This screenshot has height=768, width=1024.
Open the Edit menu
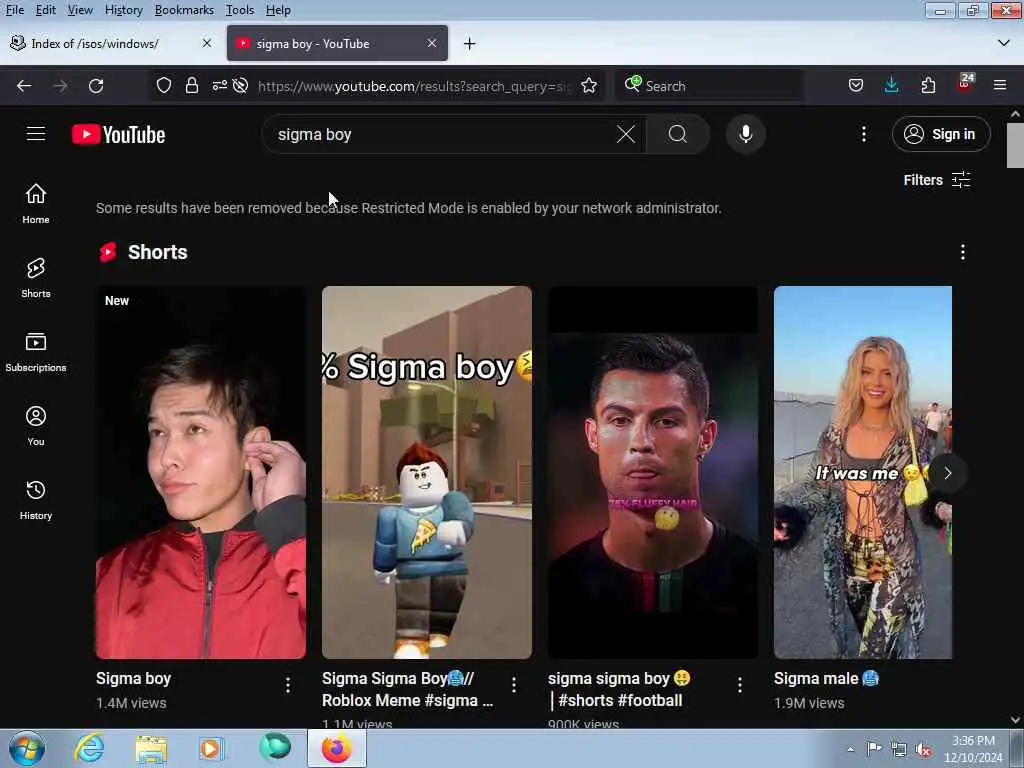click(x=45, y=10)
